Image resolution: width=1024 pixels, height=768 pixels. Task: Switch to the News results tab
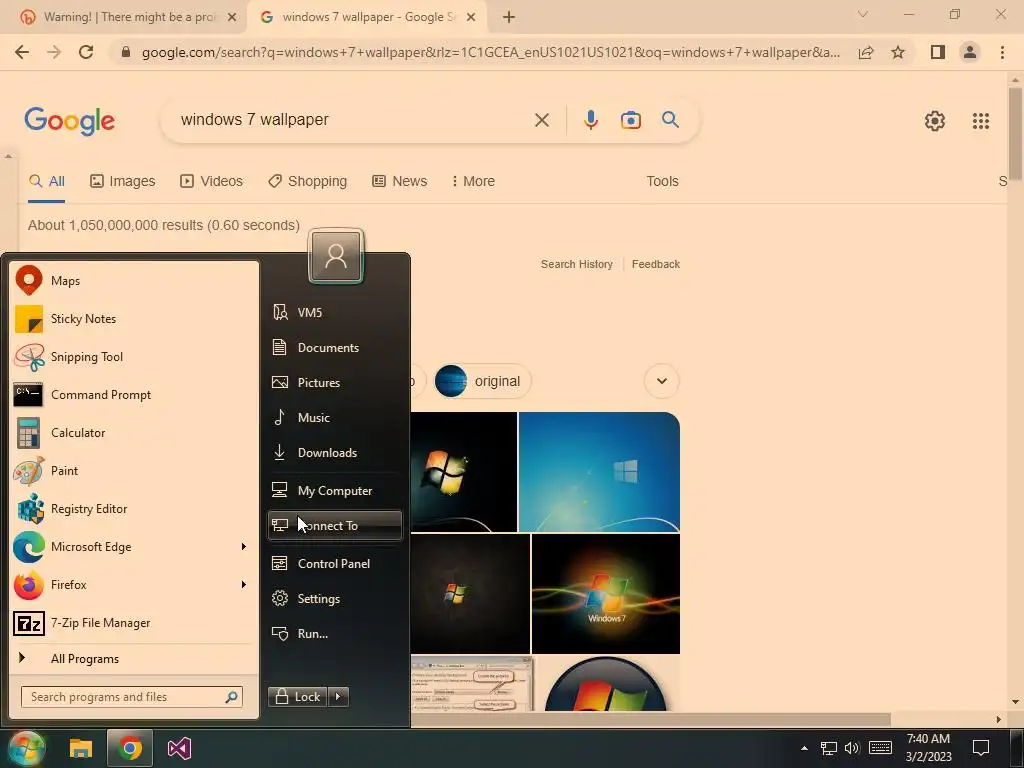[x=400, y=181]
